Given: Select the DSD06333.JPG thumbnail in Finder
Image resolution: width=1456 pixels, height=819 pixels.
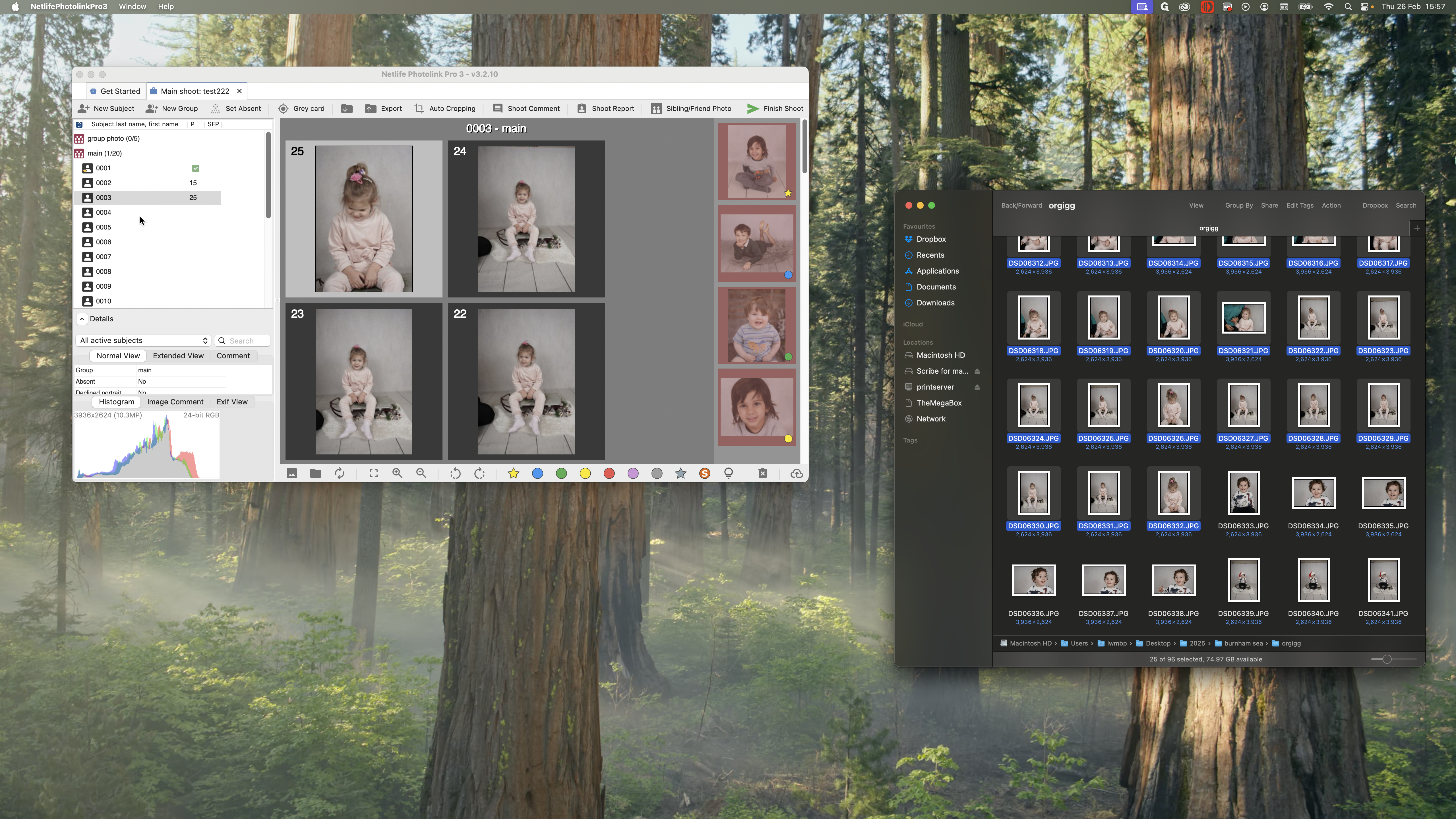Looking at the screenshot, I should coord(1243,492).
